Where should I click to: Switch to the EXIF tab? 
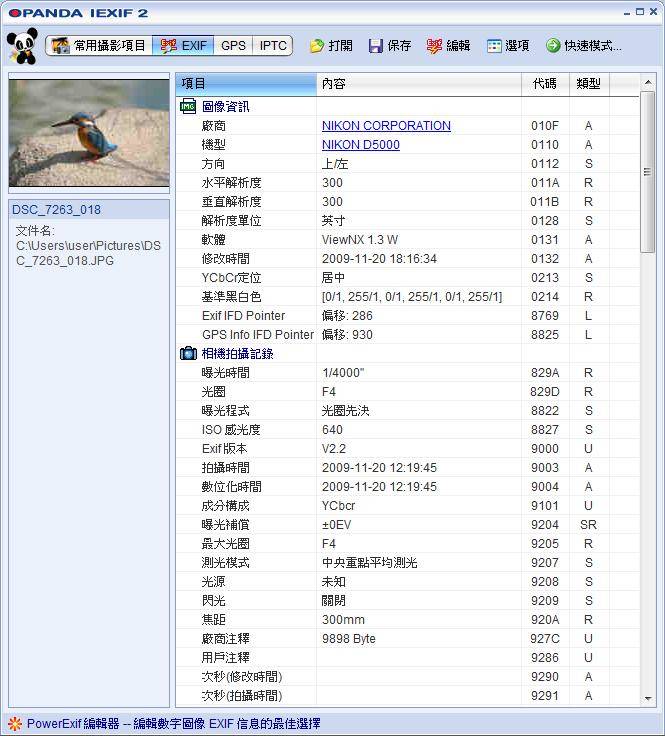(x=183, y=46)
